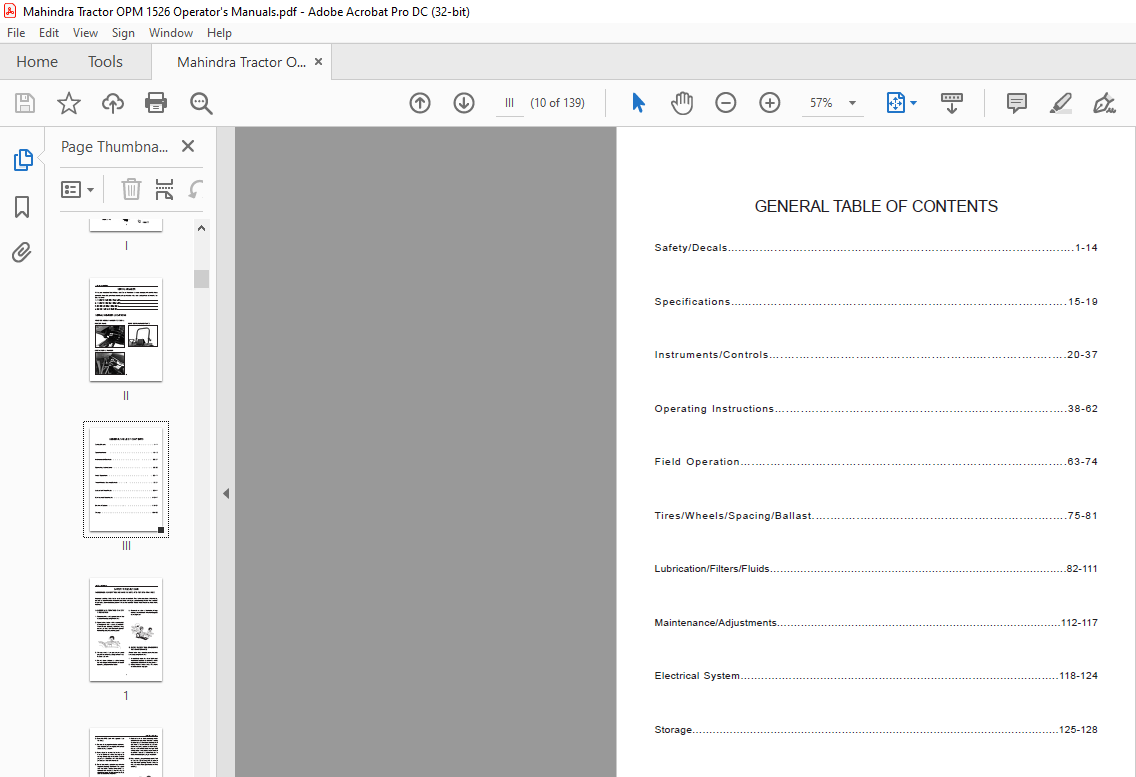Click the GENERAL TABLE OF CONTENTS heading

click(876, 207)
